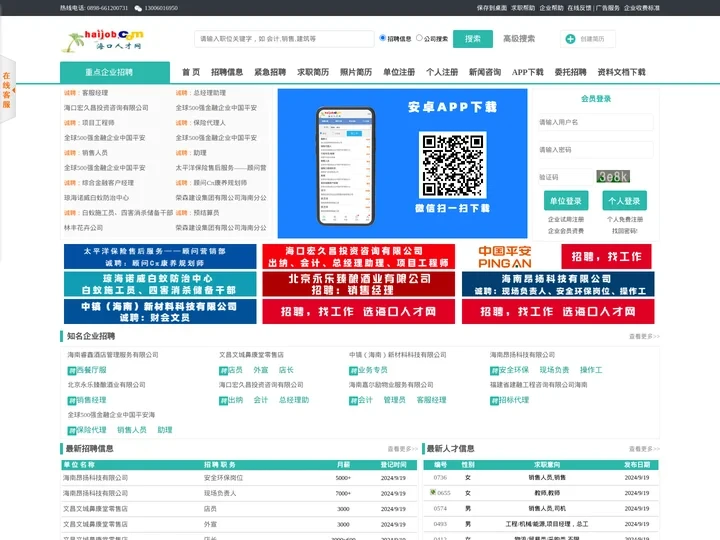Select the 招聘信息 radio button
720x540 pixels.
[x=382, y=38]
